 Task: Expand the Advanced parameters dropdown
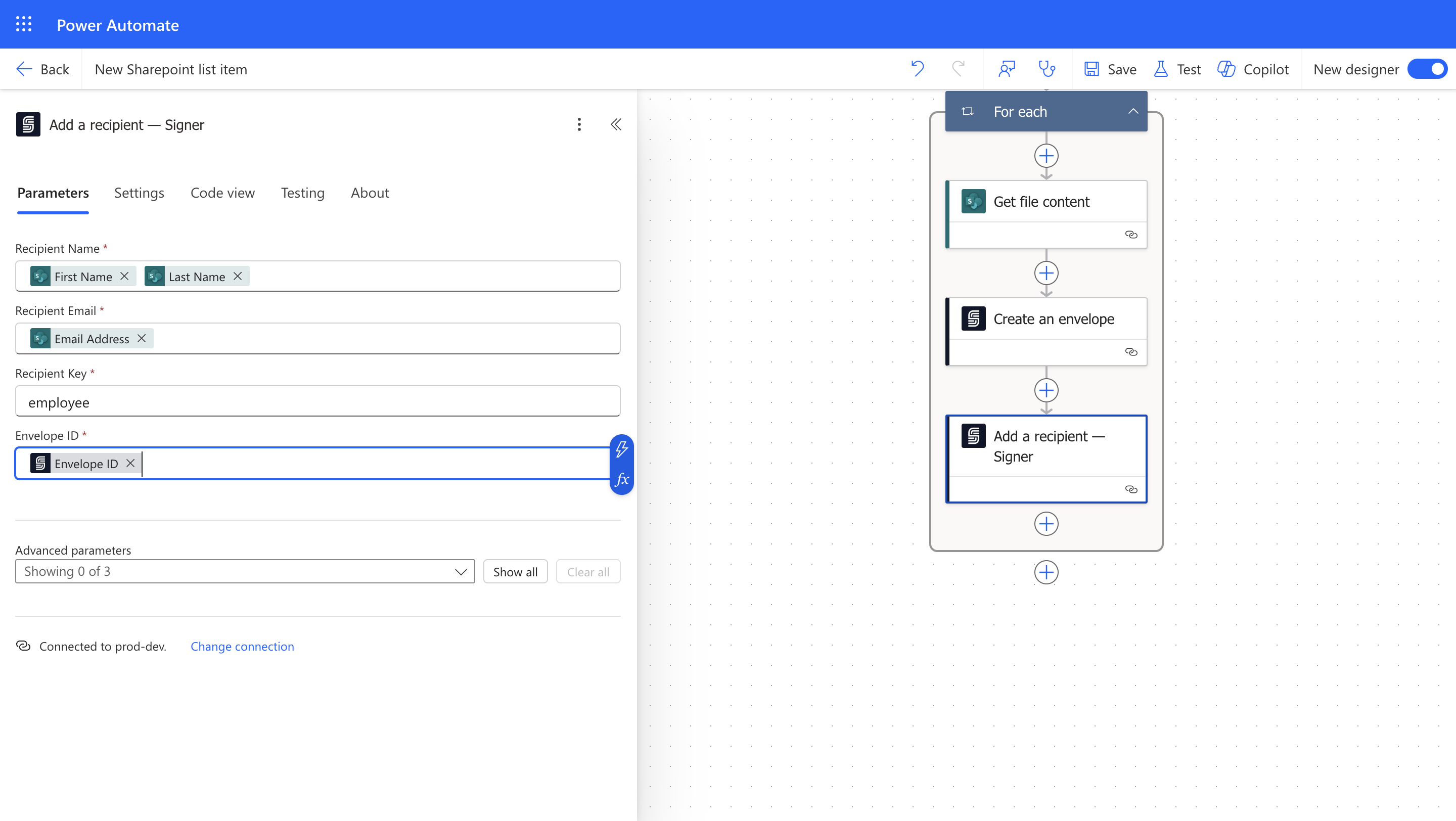tap(245, 571)
